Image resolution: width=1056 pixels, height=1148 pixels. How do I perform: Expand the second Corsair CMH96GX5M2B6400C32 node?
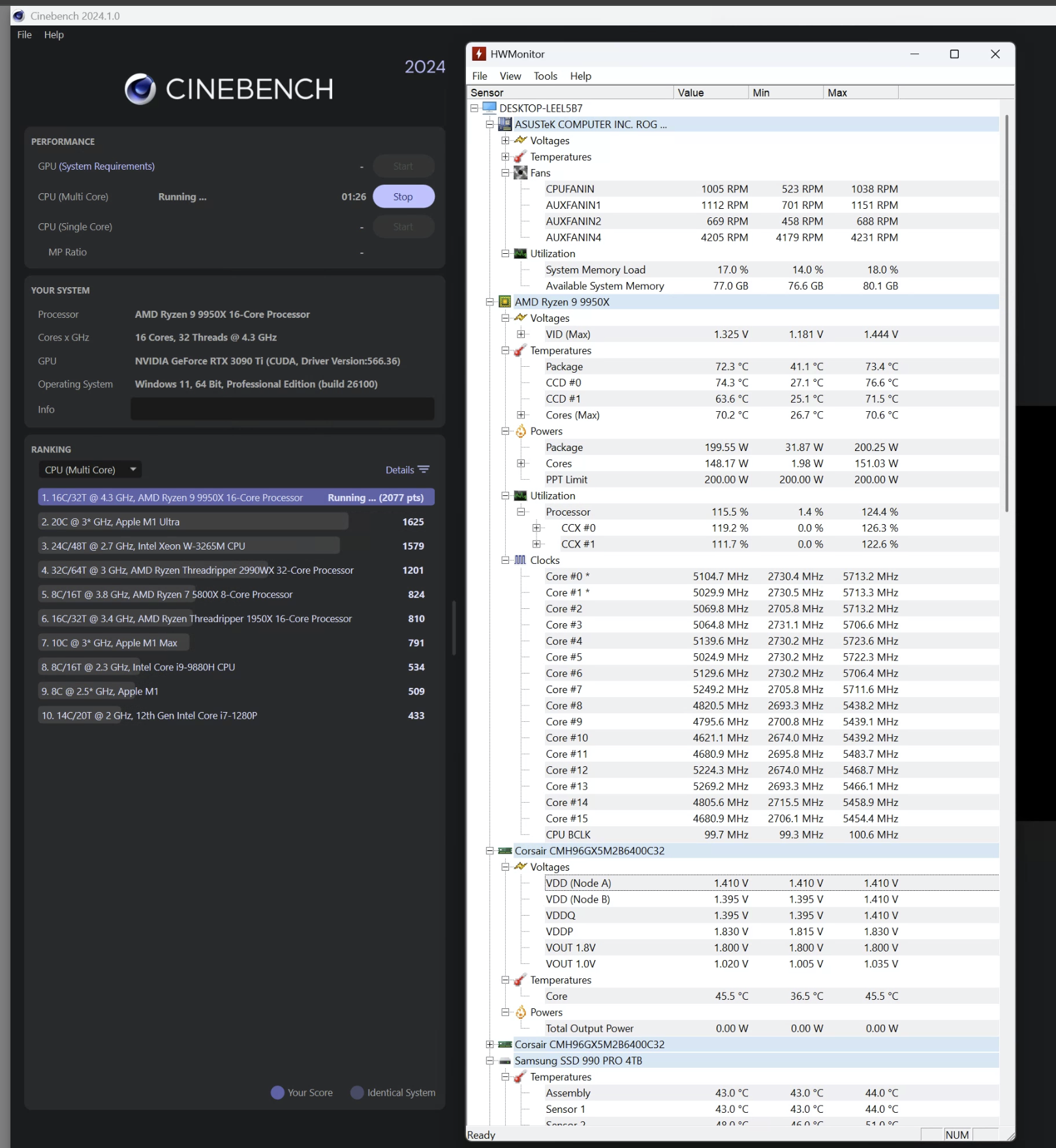pos(489,1044)
